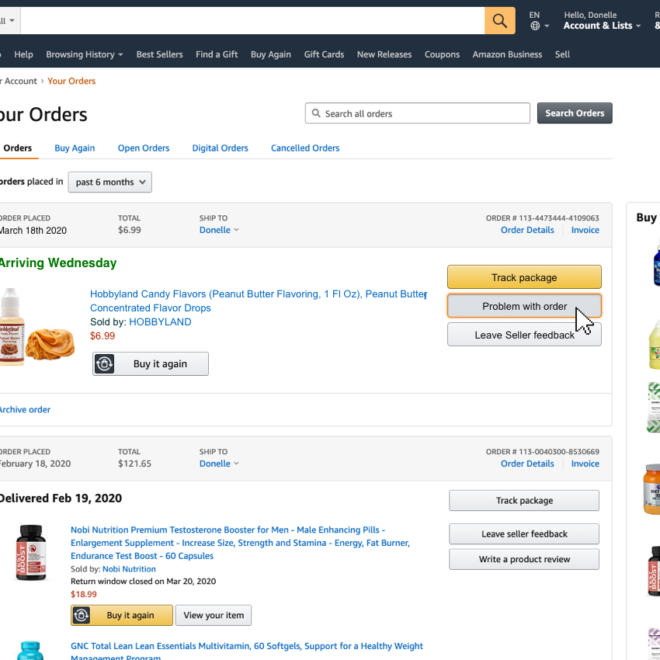This screenshot has height=660, width=660.
Task: Expand Ship To Donelle for March order
Action: [219, 230]
